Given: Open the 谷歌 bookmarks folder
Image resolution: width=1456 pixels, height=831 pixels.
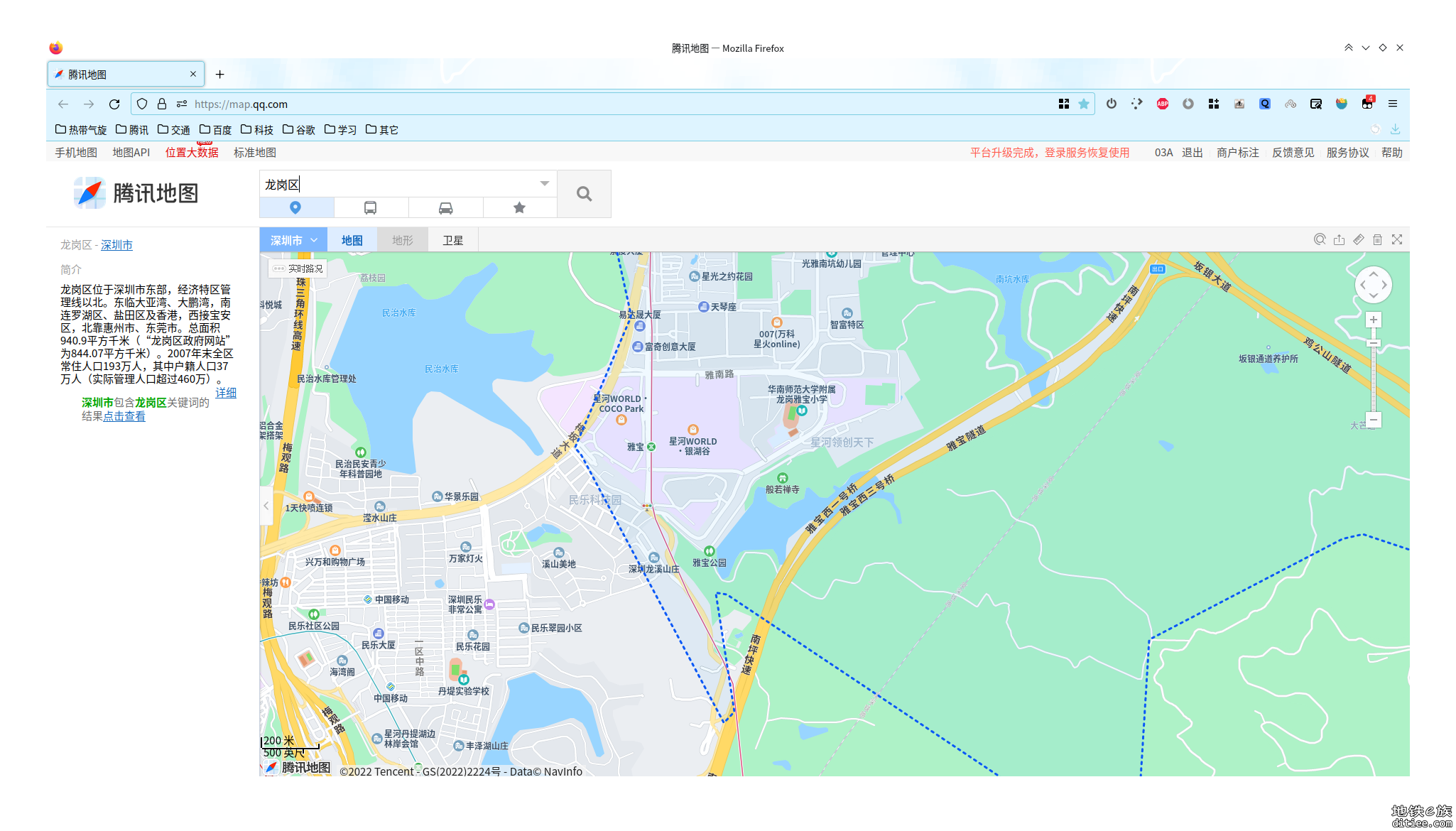Looking at the screenshot, I should [299, 130].
